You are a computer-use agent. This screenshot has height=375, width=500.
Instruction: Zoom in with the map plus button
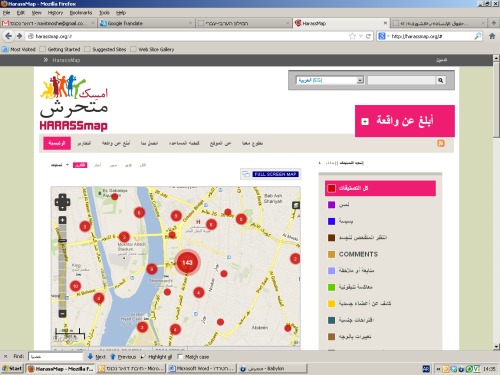tap(62, 220)
